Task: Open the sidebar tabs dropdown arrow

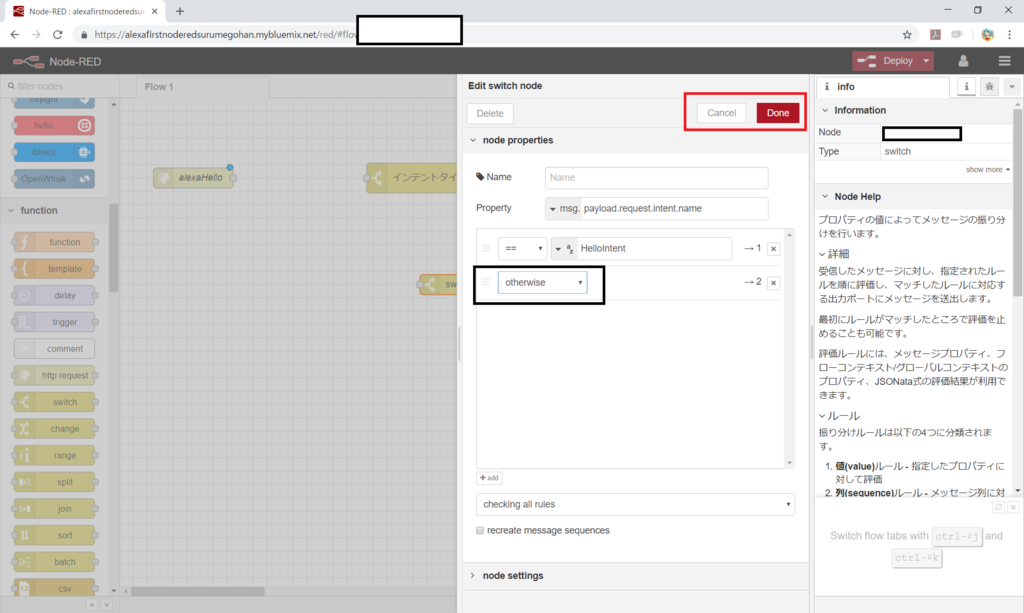Action: tap(1012, 86)
